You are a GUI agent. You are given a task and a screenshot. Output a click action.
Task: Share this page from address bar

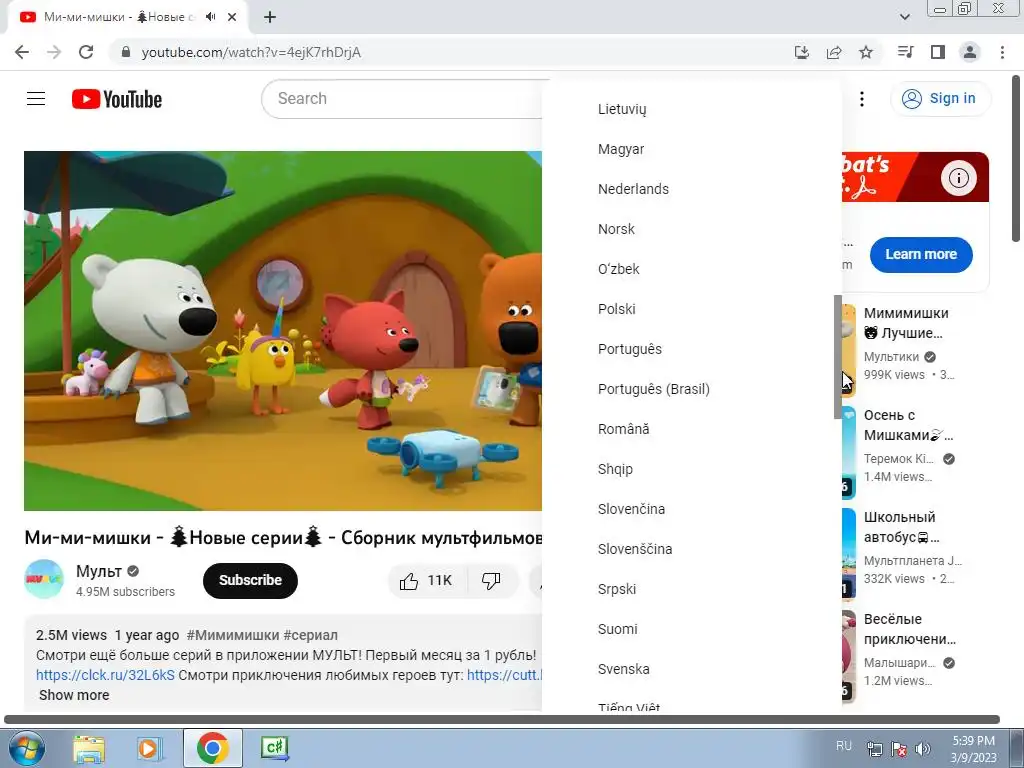[x=834, y=52]
